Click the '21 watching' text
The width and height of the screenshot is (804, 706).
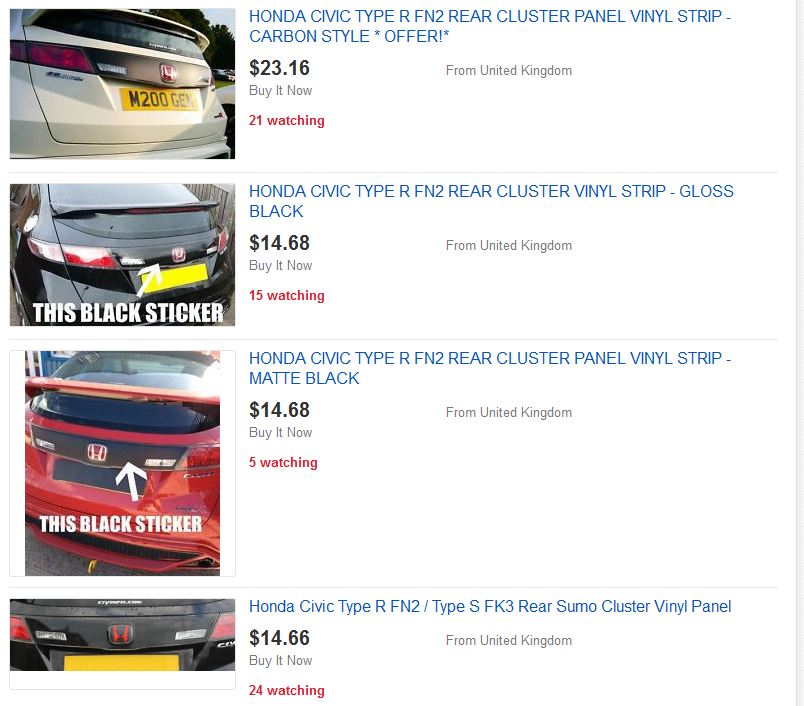[x=287, y=120]
